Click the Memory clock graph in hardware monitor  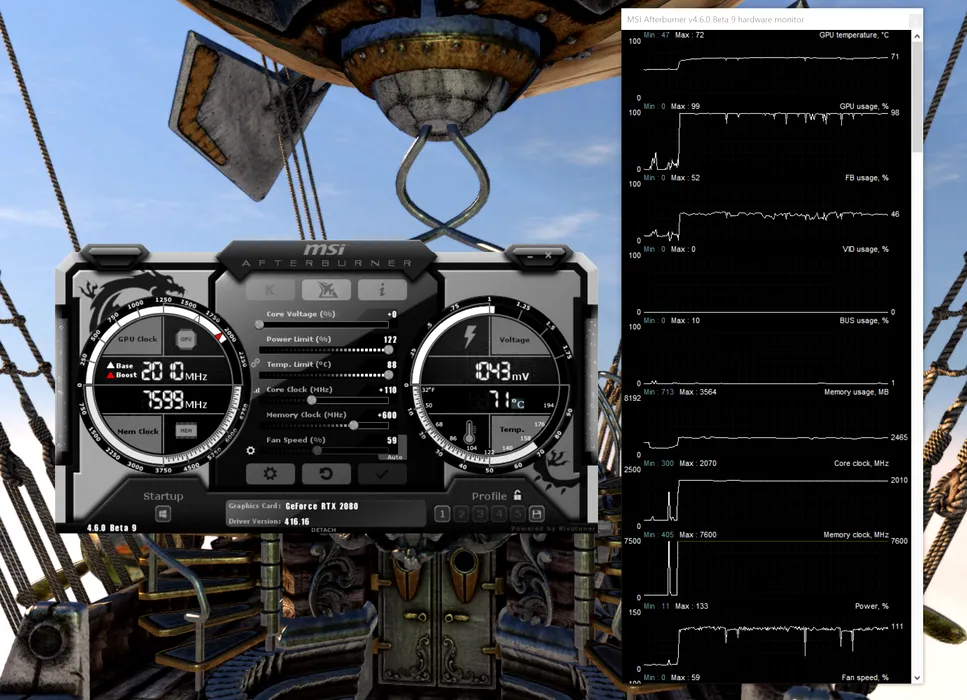coord(766,567)
